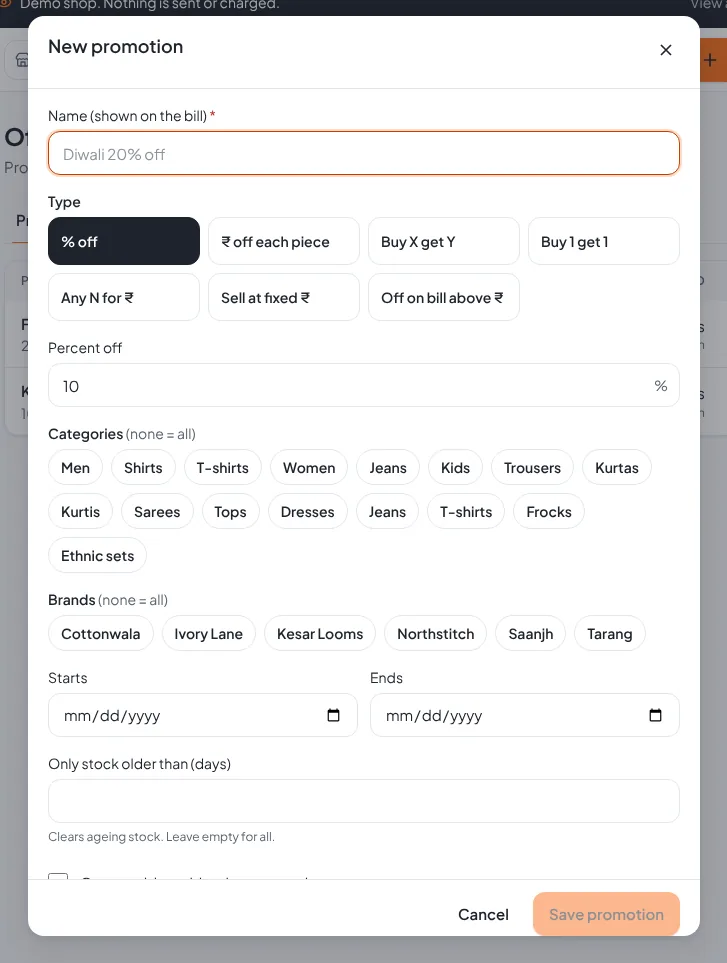This screenshot has height=963, width=727.
Task: Pick the Sell at fixed ₹ type
Action: pyautogui.click(x=284, y=297)
